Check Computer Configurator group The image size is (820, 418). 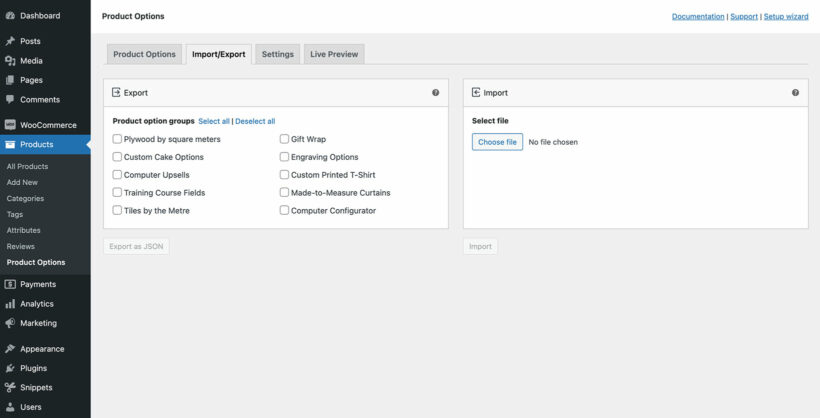tap(284, 210)
